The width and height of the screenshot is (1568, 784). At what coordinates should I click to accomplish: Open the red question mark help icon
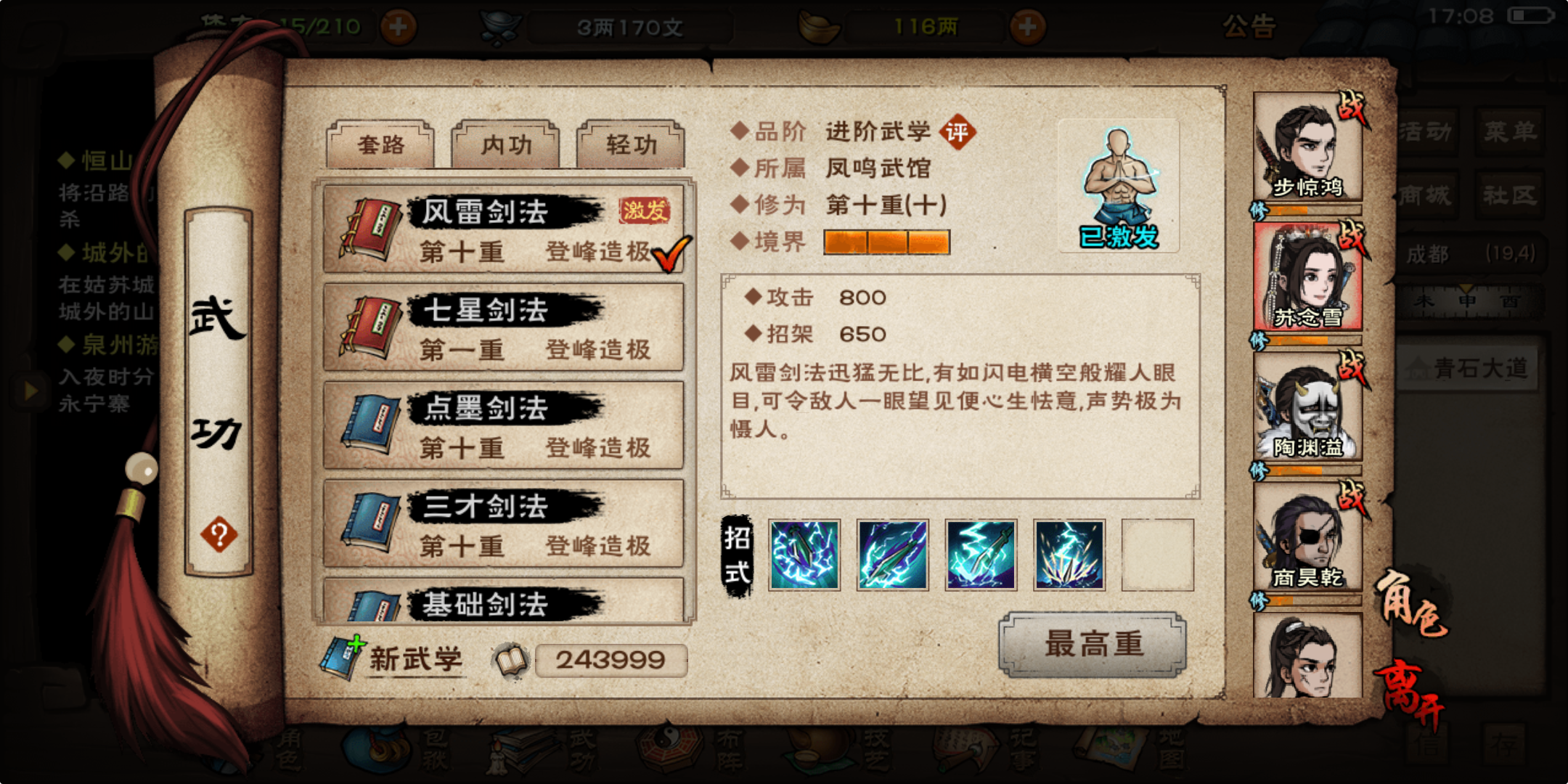(219, 535)
